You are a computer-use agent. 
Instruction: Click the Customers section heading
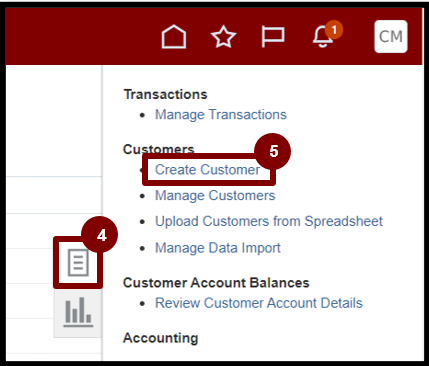[x=159, y=149]
